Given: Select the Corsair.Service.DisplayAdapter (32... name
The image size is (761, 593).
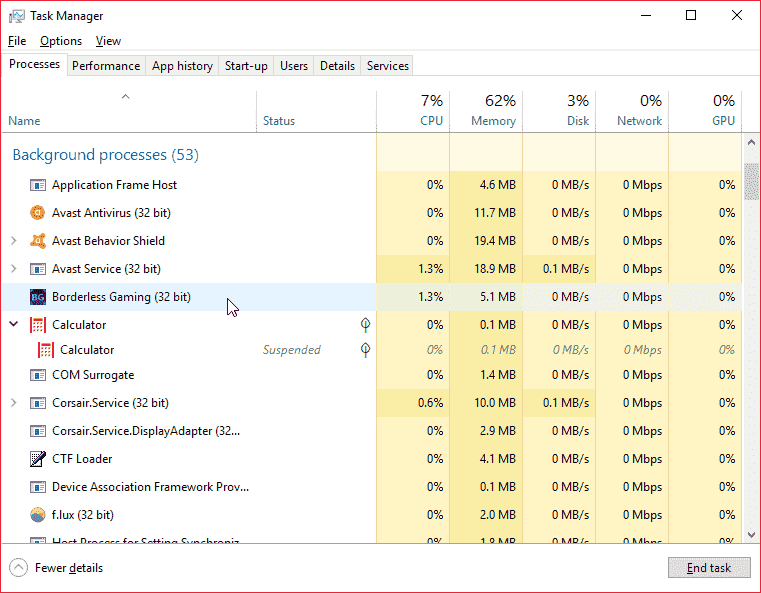Looking at the screenshot, I should coord(146,431).
